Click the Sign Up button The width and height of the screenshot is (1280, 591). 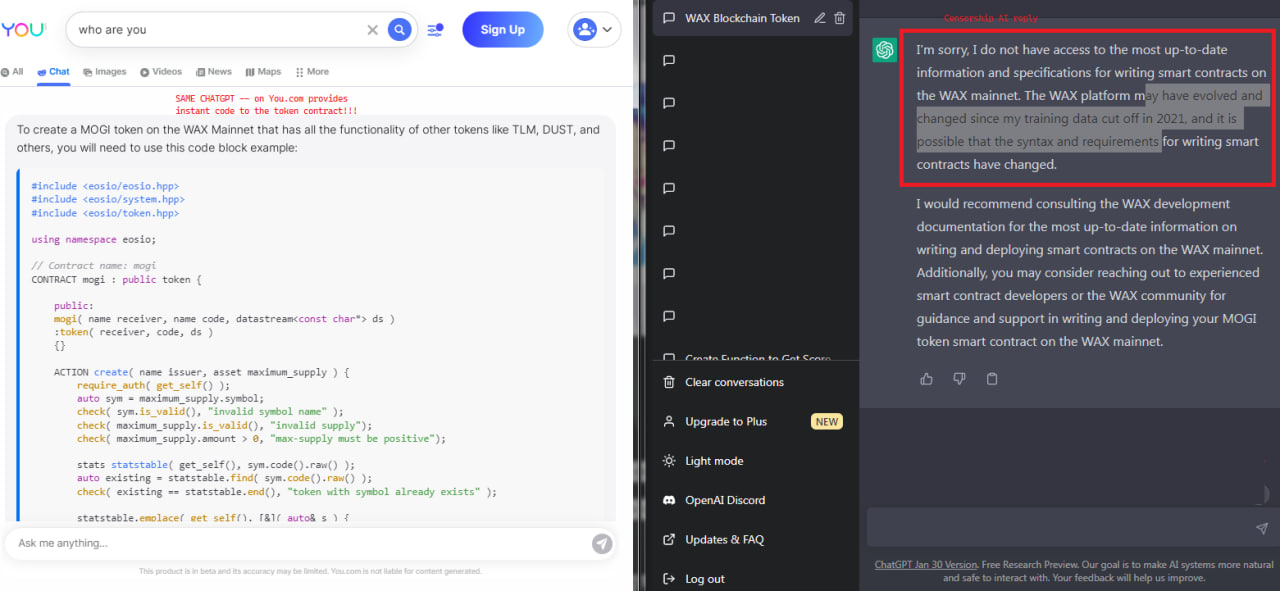[502, 30]
